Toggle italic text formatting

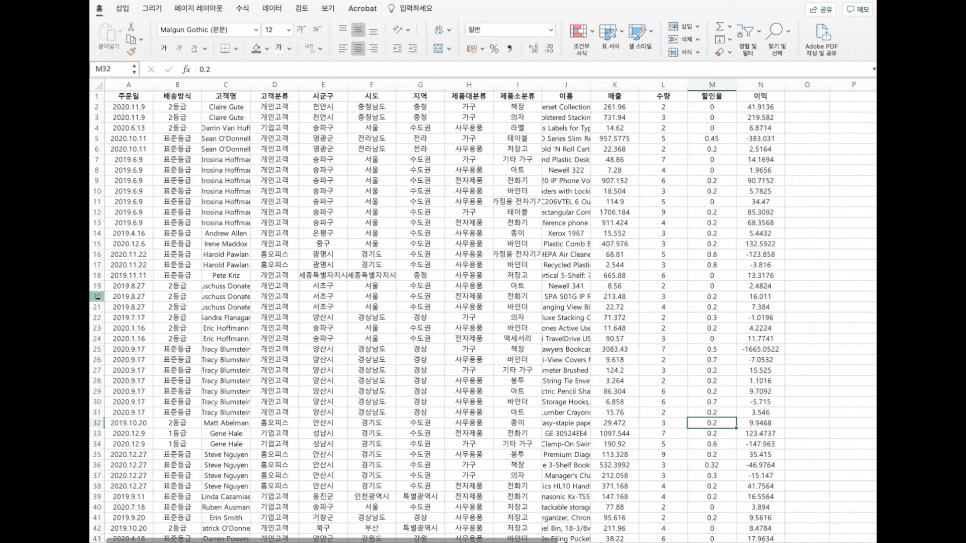pos(179,48)
